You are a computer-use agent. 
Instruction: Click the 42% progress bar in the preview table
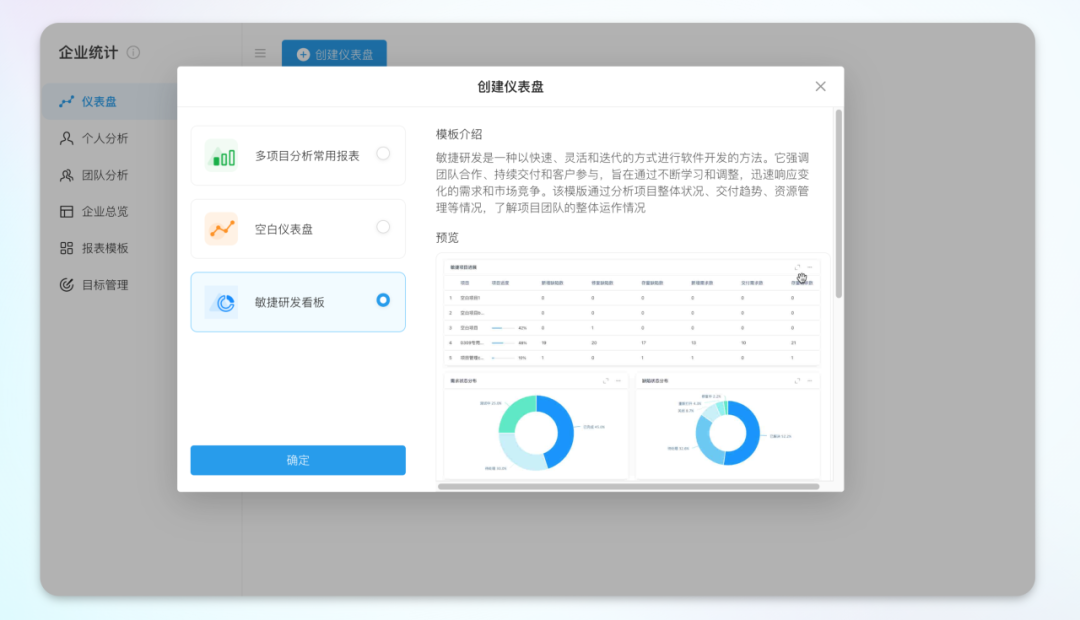pos(502,328)
